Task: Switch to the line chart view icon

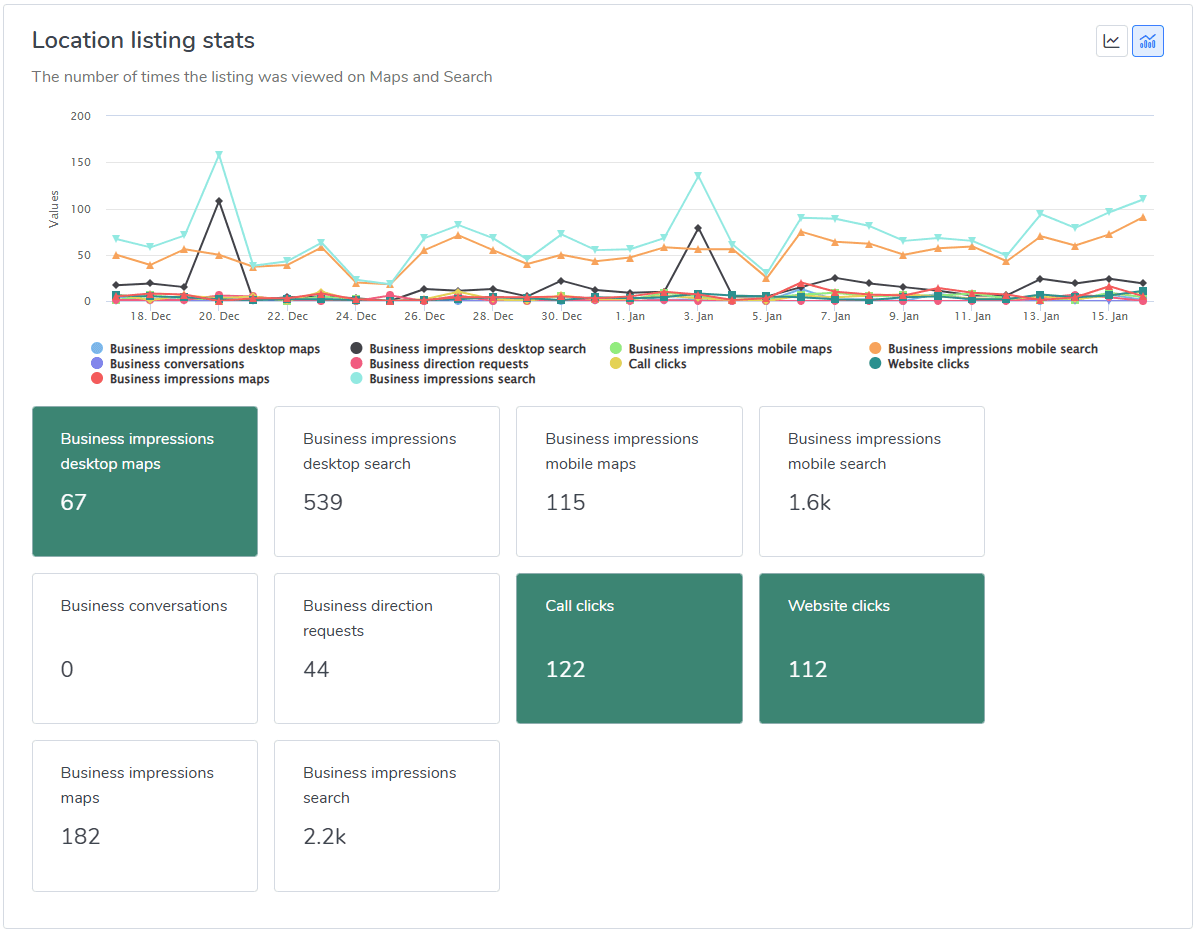Action: pyautogui.click(x=1111, y=41)
